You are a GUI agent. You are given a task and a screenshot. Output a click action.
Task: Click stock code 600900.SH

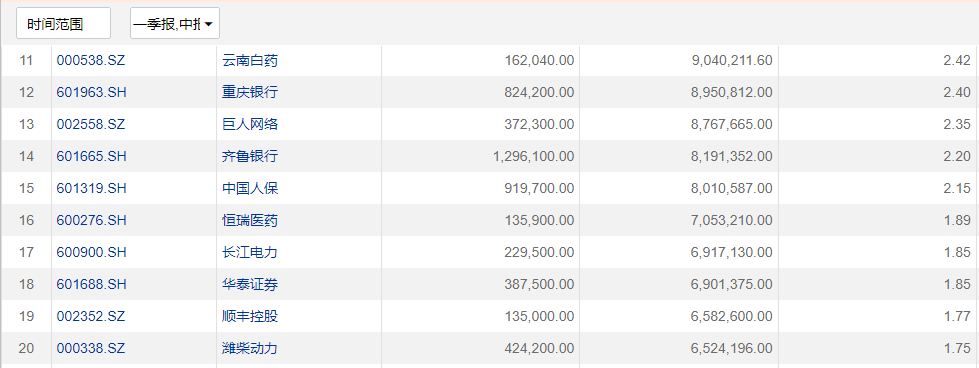[92, 252]
